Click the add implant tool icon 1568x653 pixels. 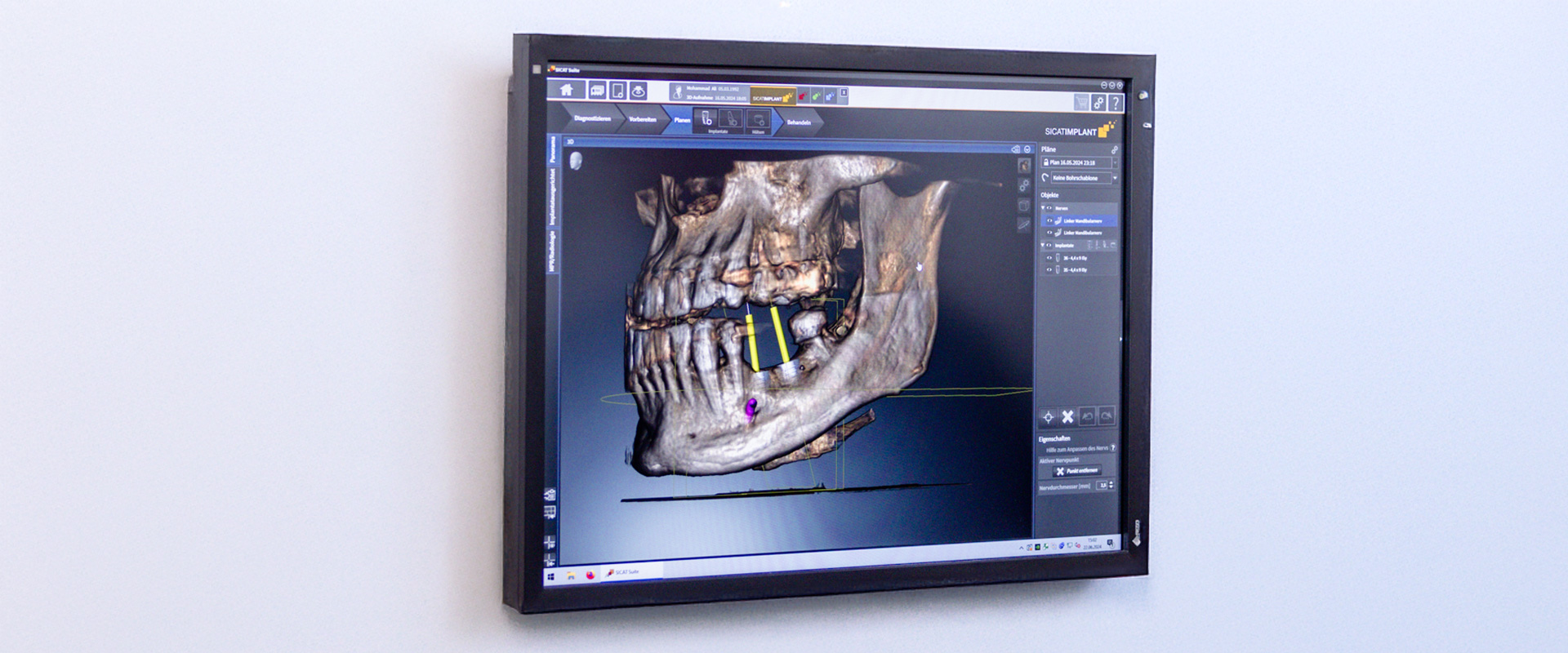tap(707, 118)
